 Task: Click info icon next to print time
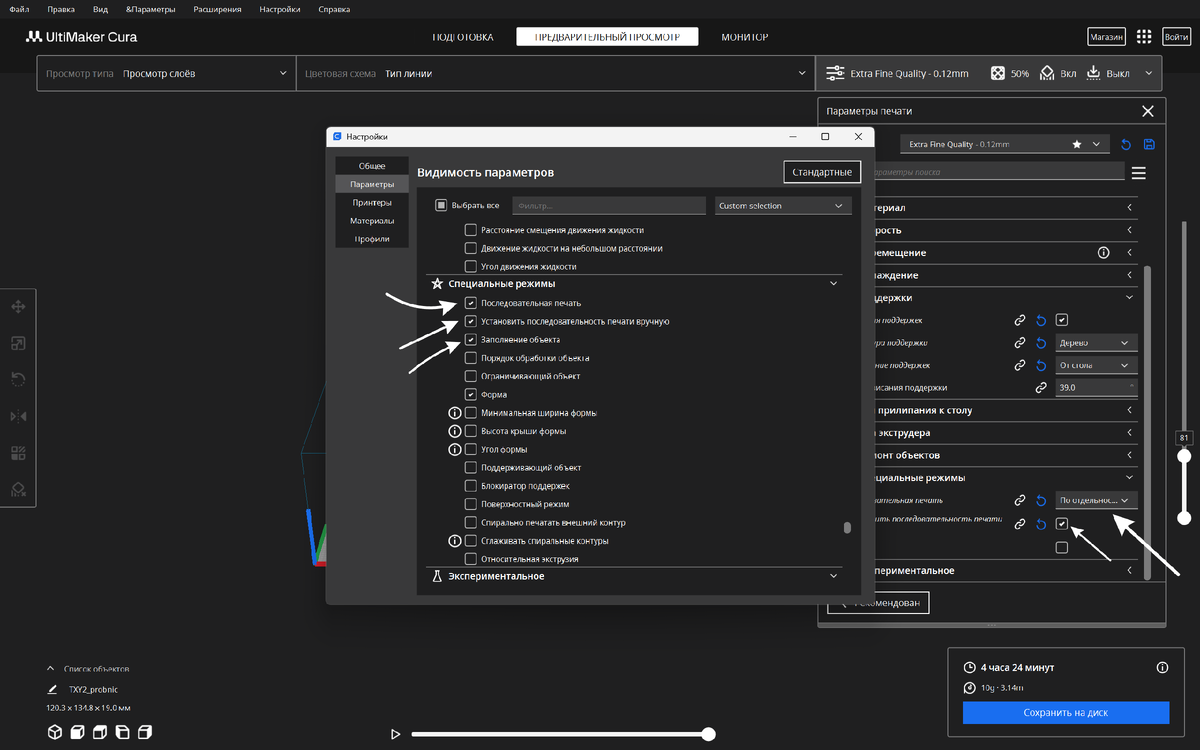pos(1162,667)
